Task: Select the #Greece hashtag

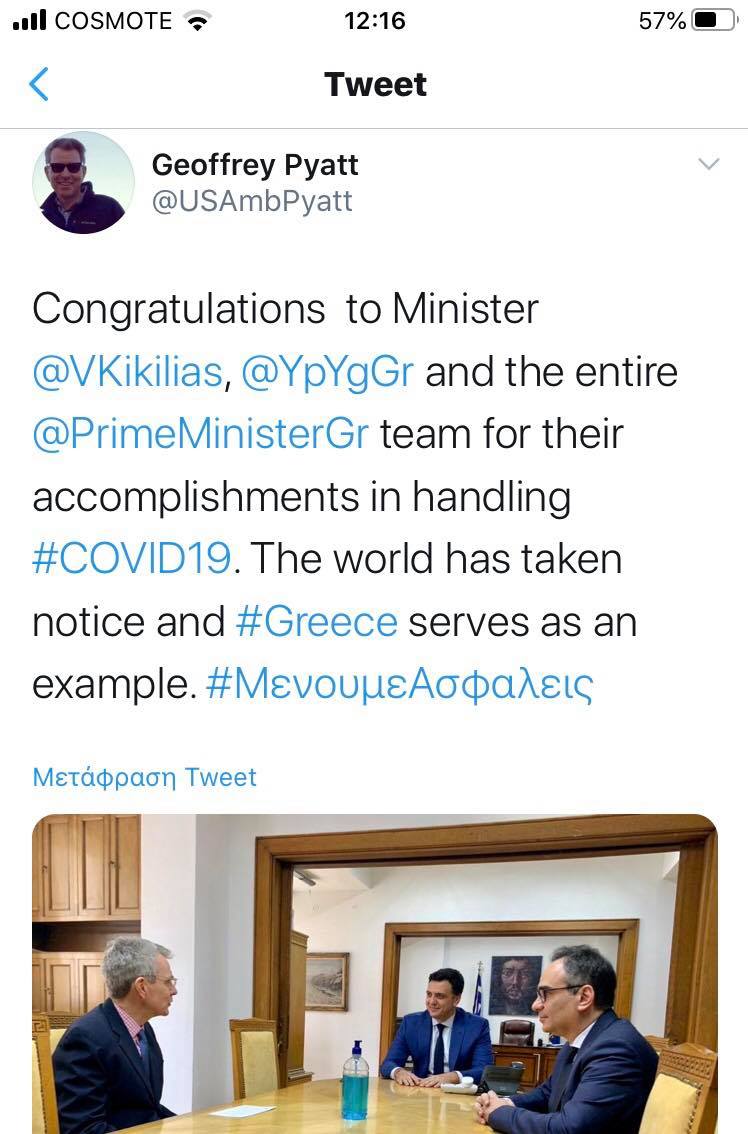Action: click(x=317, y=622)
